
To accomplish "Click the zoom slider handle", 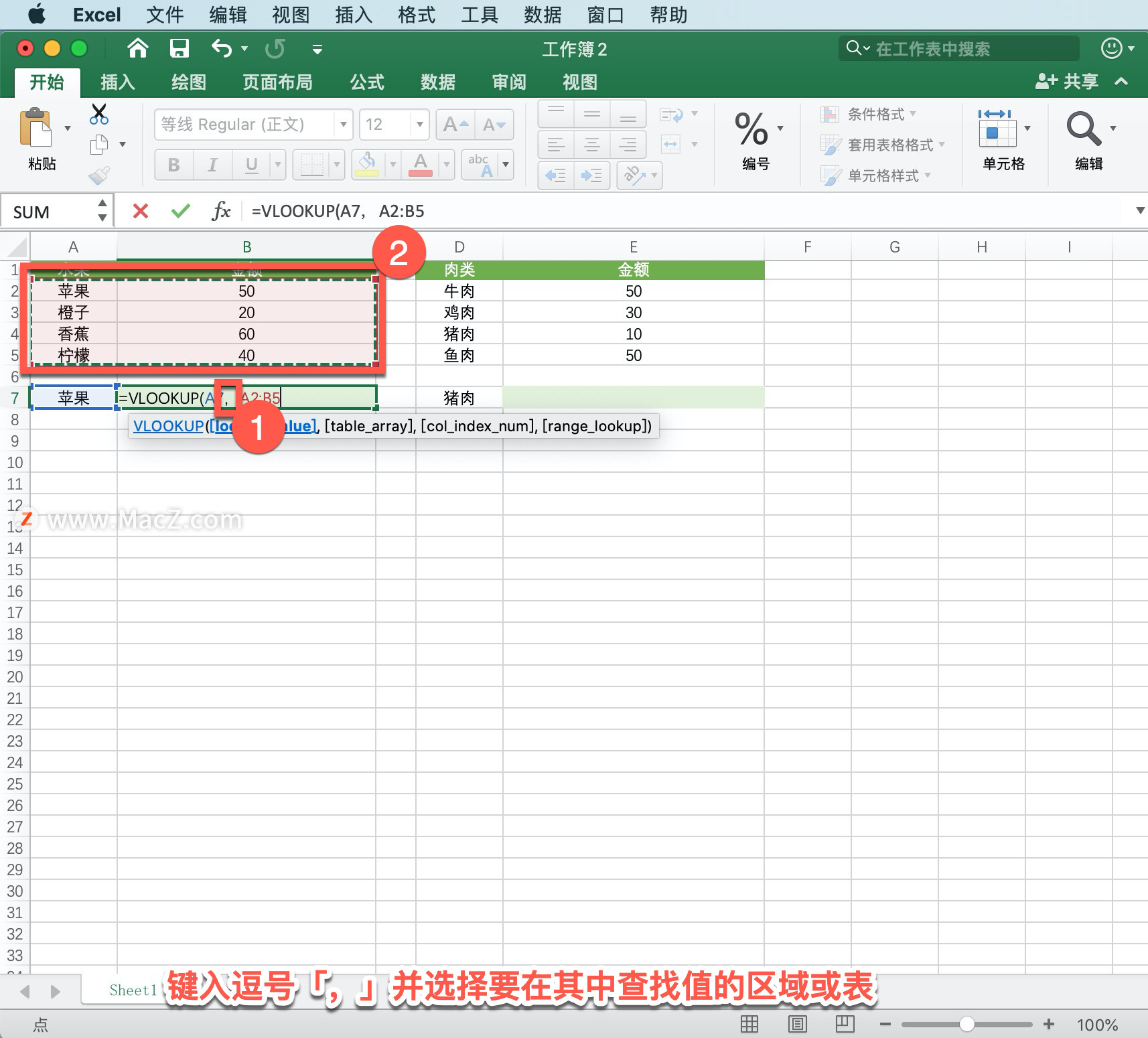I will coord(966,1024).
